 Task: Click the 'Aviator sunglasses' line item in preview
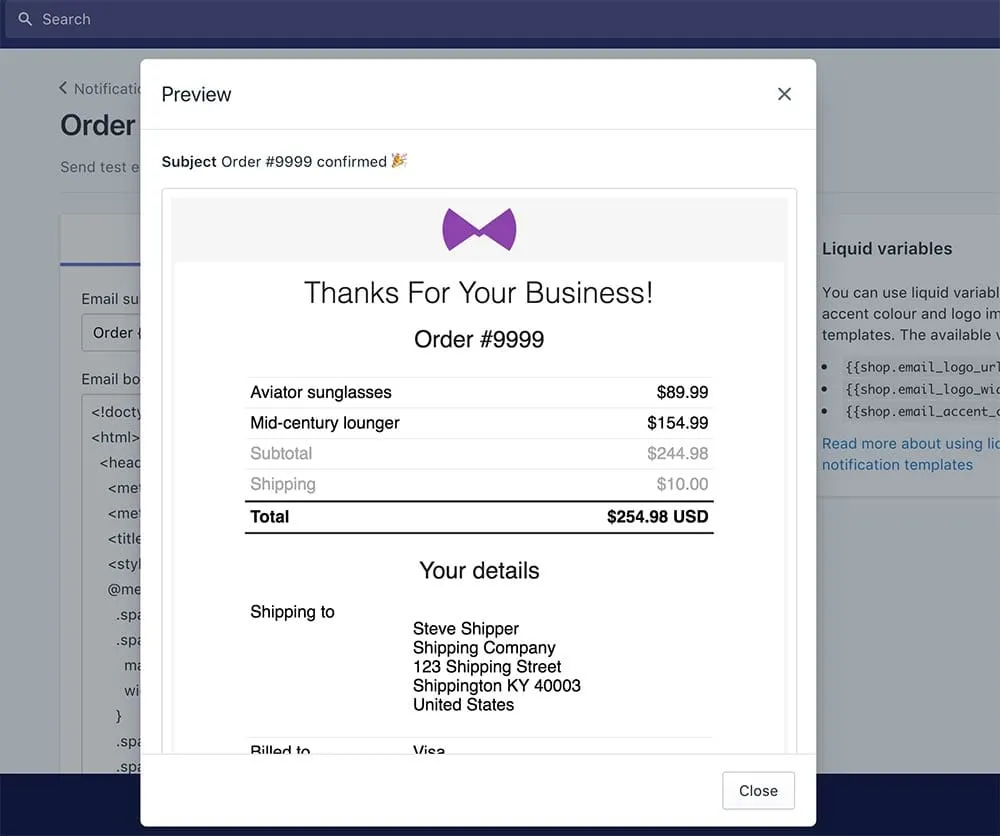tap(320, 392)
